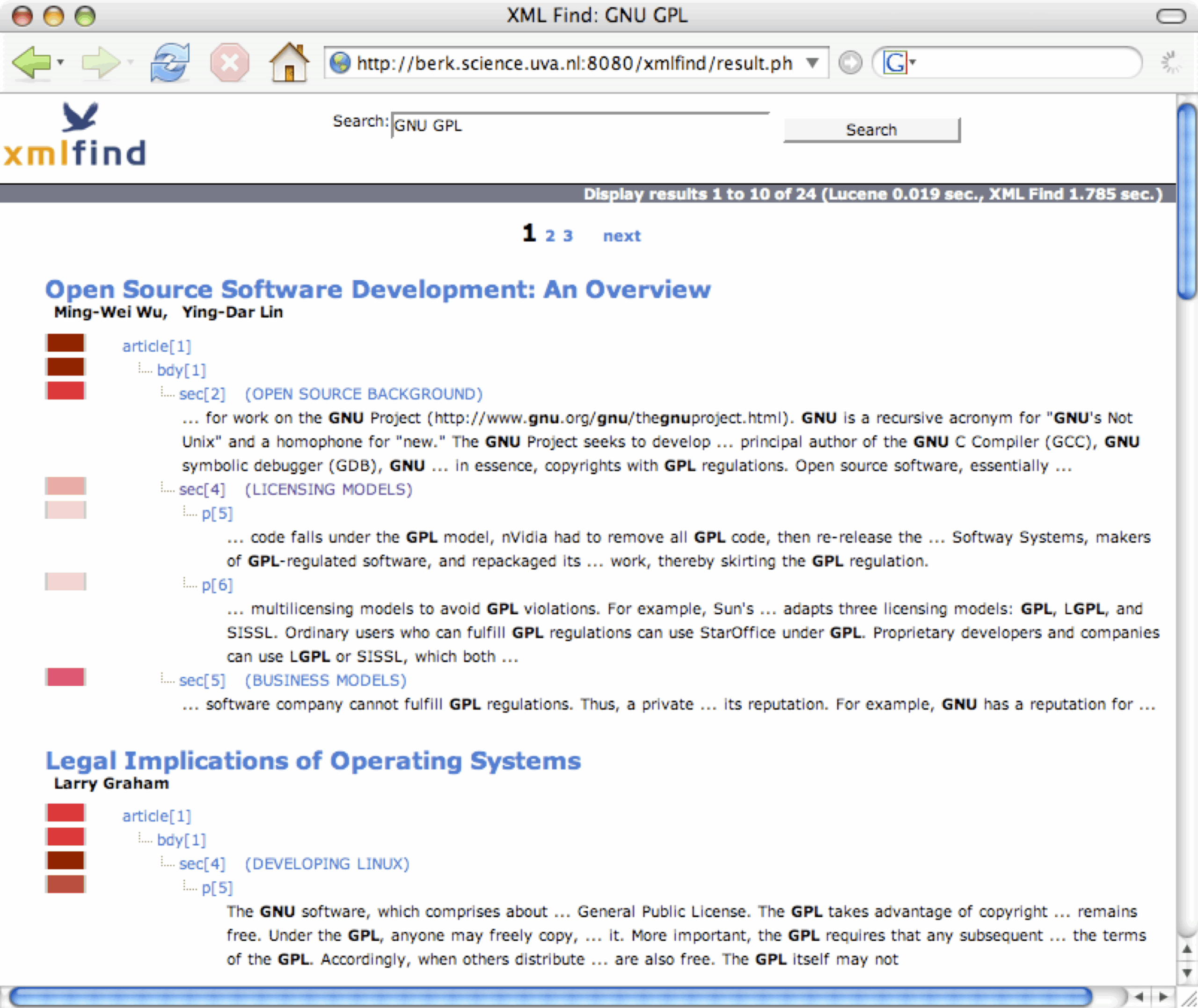Open the Back button history dropdown arrow
The height and width of the screenshot is (1008, 1198).
pyautogui.click(x=60, y=62)
